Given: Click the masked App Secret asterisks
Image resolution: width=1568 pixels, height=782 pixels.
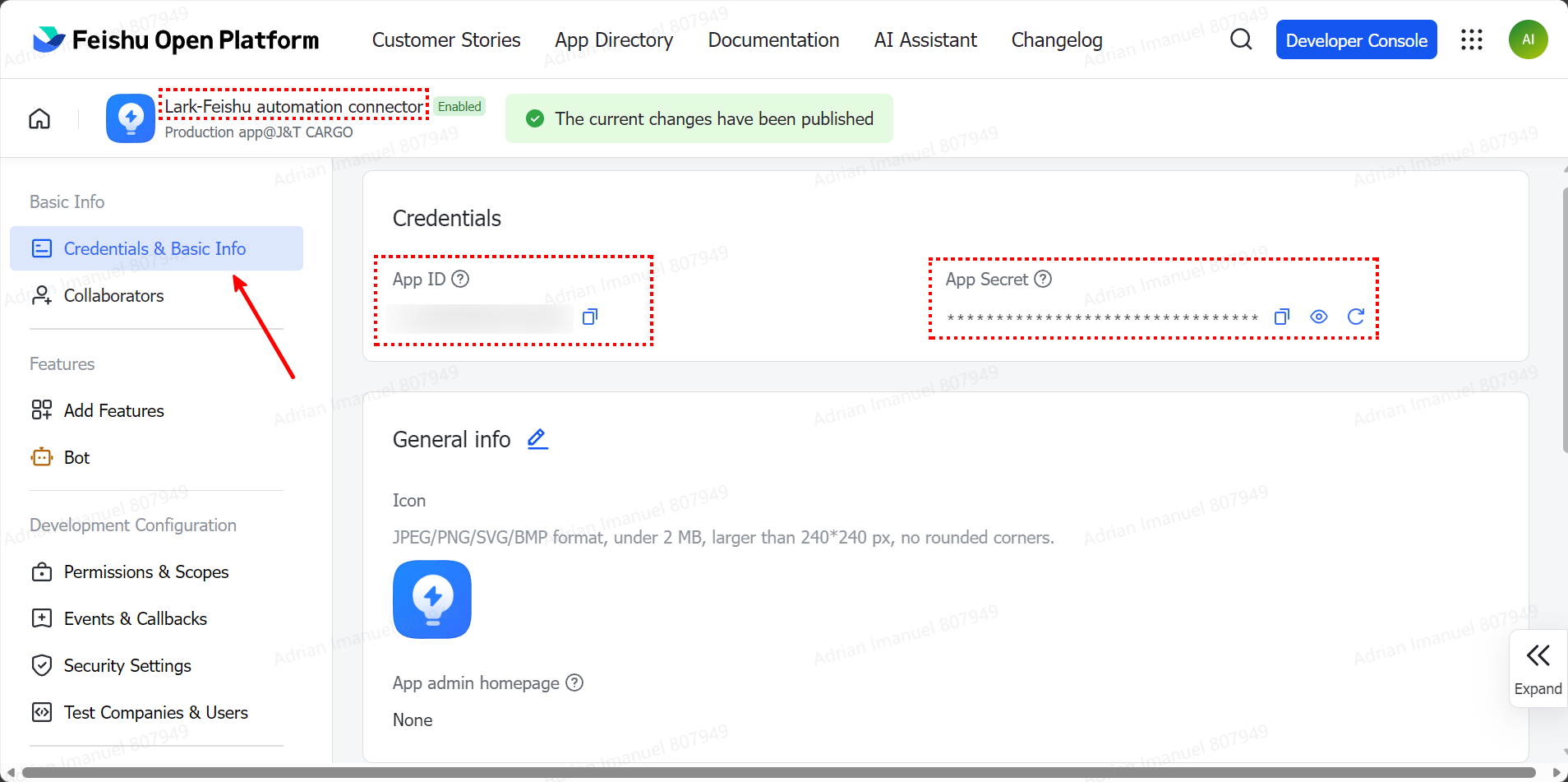Looking at the screenshot, I should click(1102, 317).
